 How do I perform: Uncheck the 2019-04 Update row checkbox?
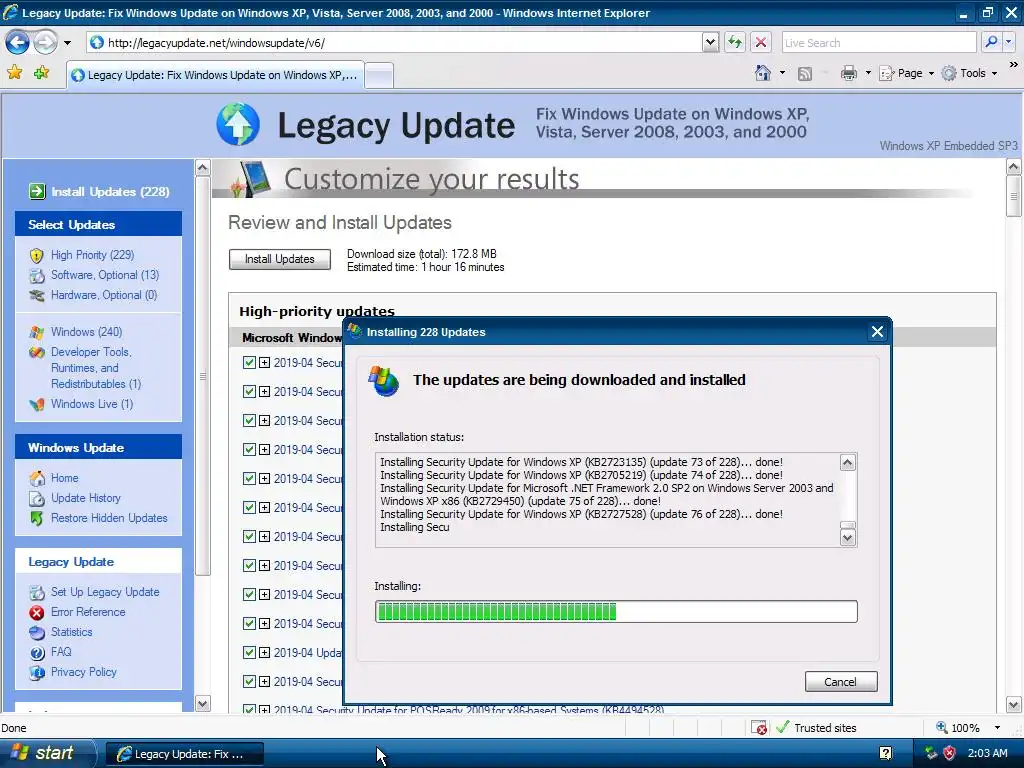point(249,652)
